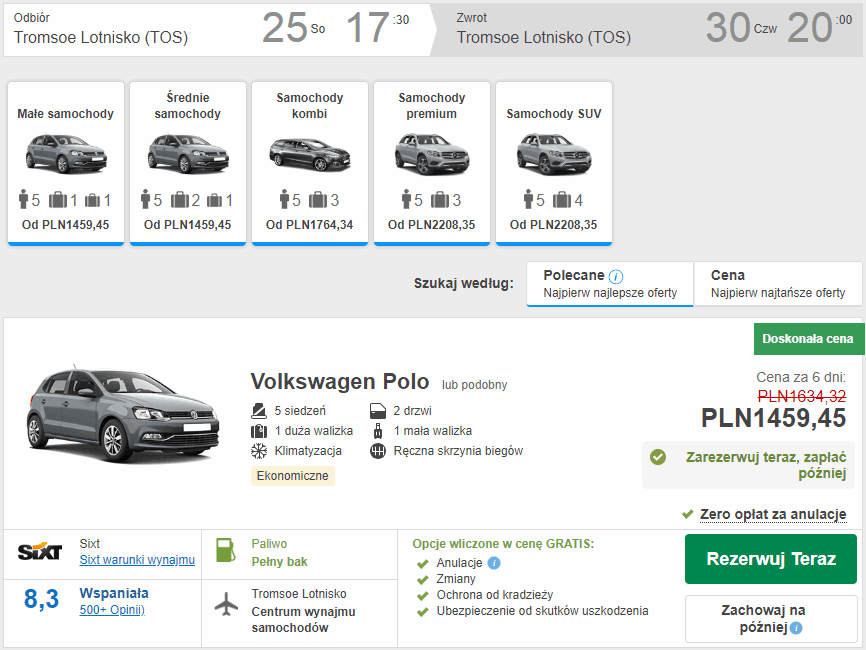Click the Doskonała cena green badge
Viewport: 866px width, 650px height.
(808, 339)
